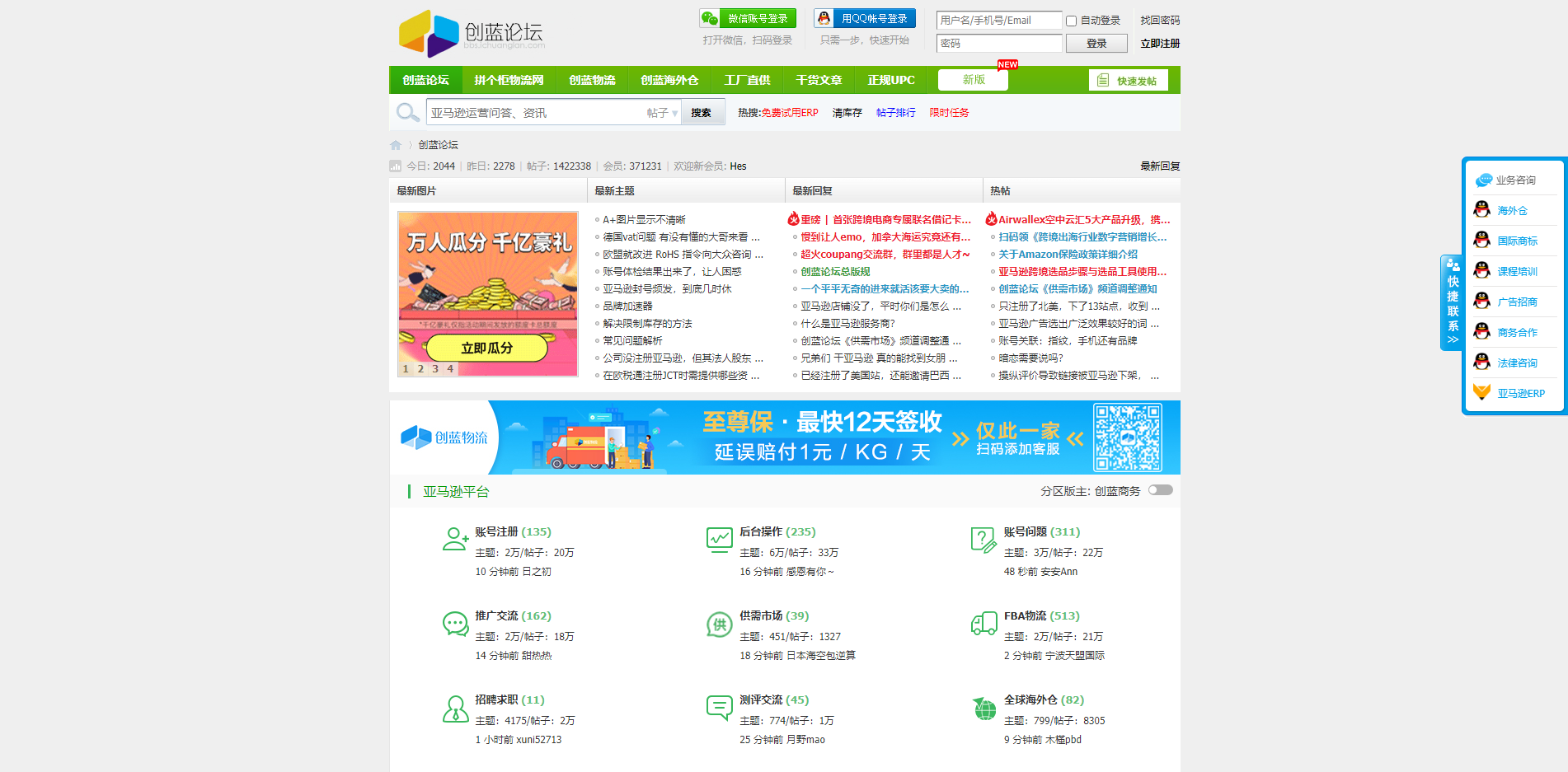Viewport: 1568px width, 772px height.
Task: Click the 万人瓜分千亿豪礼 slideshow image
Action: click(x=487, y=293)
